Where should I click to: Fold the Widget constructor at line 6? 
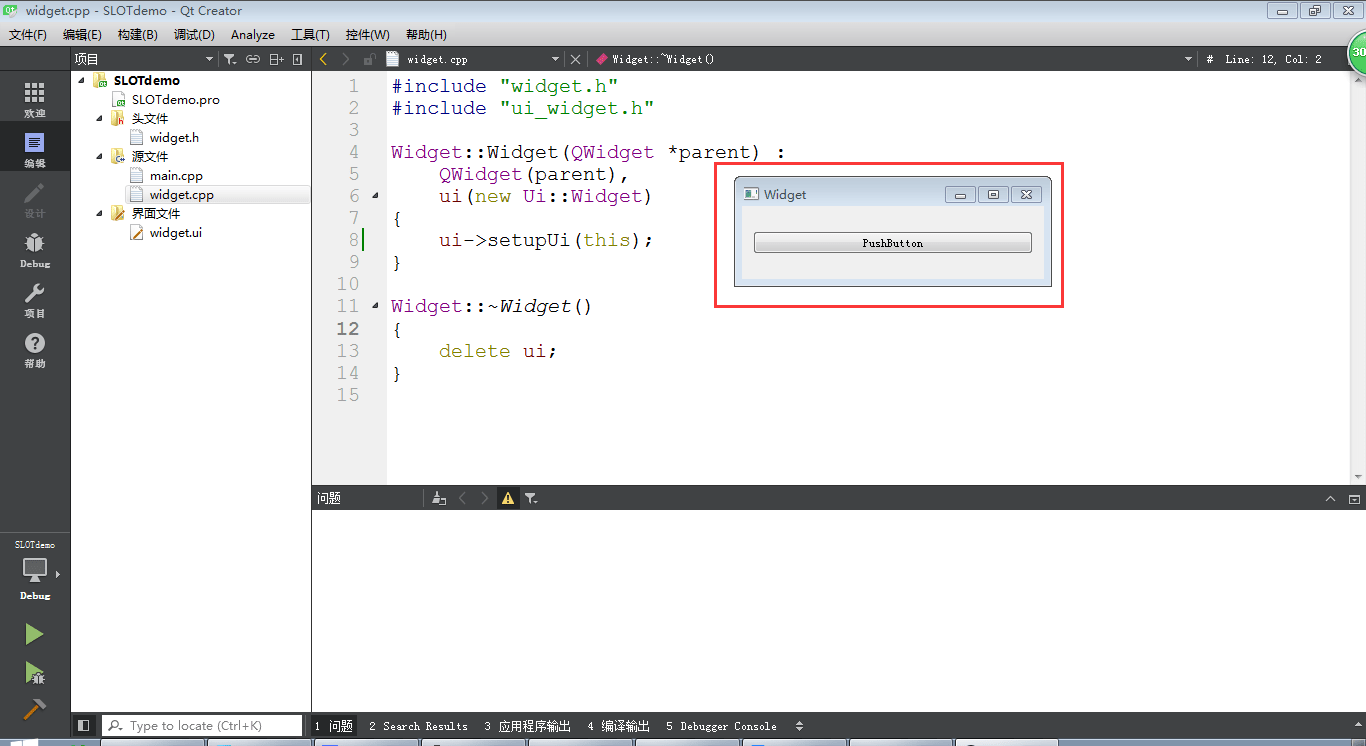click(x=375, y=196)
